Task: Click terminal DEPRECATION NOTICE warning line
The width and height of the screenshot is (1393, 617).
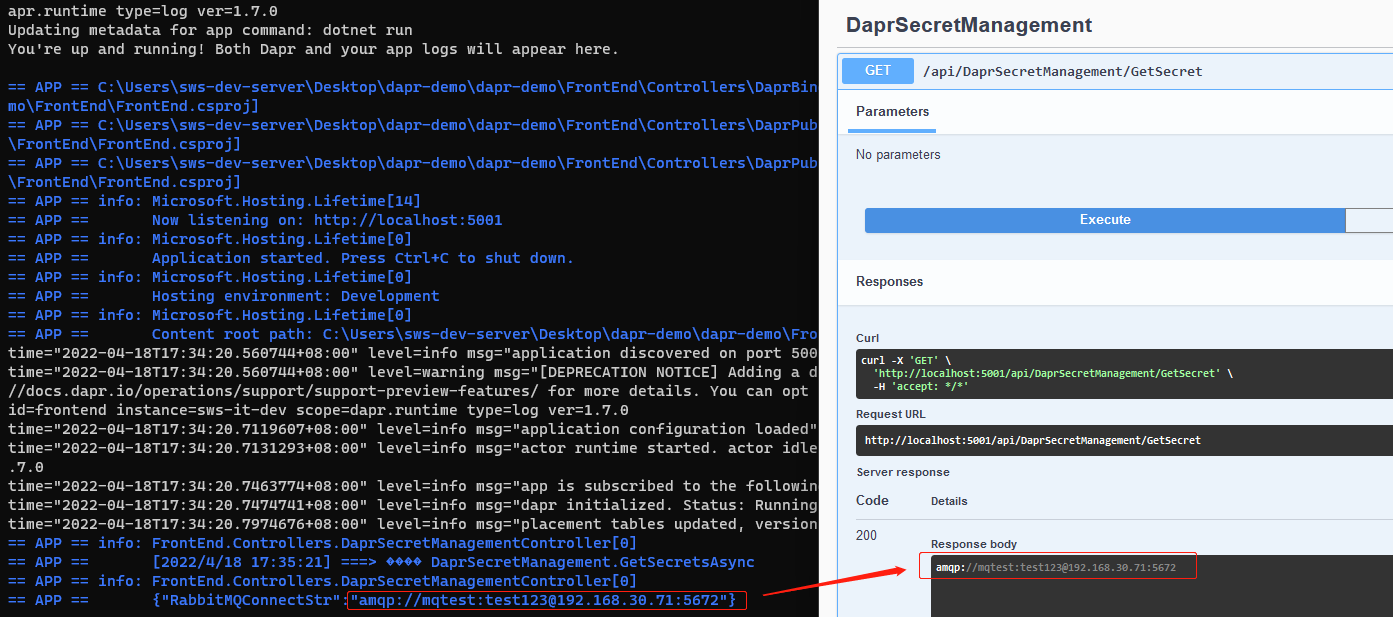Action: point(413,372)
